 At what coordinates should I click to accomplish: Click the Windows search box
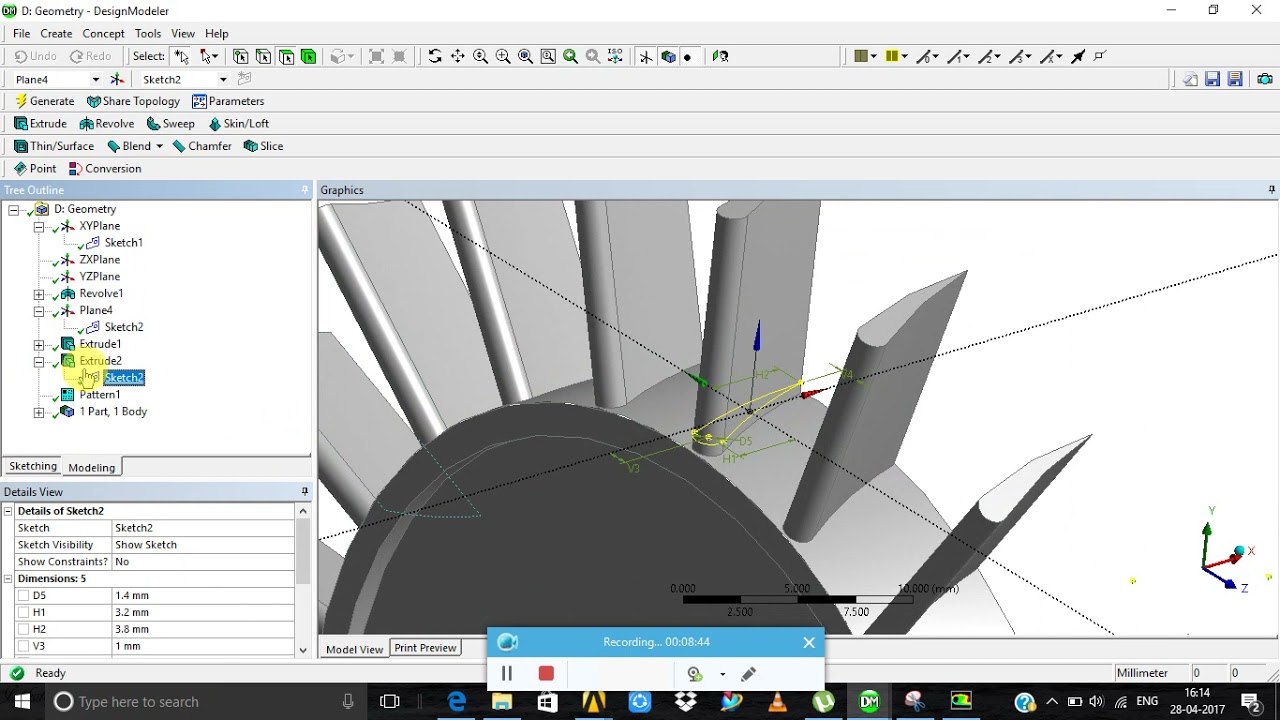point(205,702)
